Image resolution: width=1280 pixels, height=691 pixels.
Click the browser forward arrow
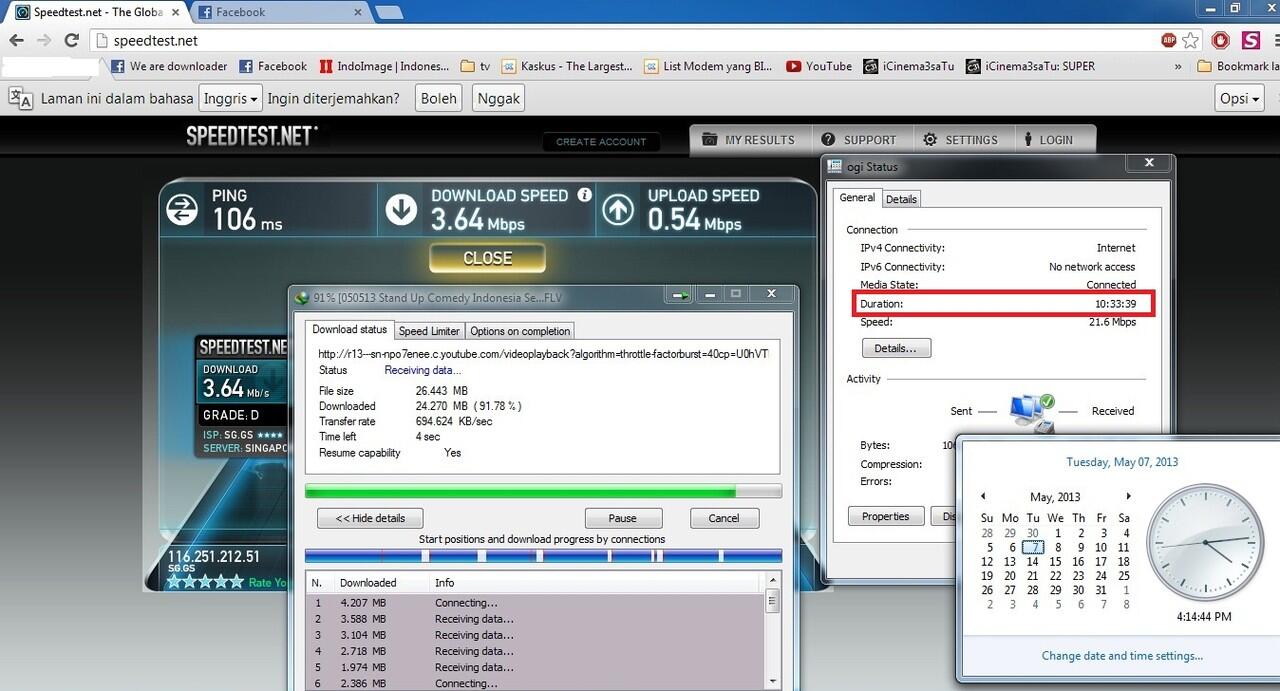click(44, 41)
